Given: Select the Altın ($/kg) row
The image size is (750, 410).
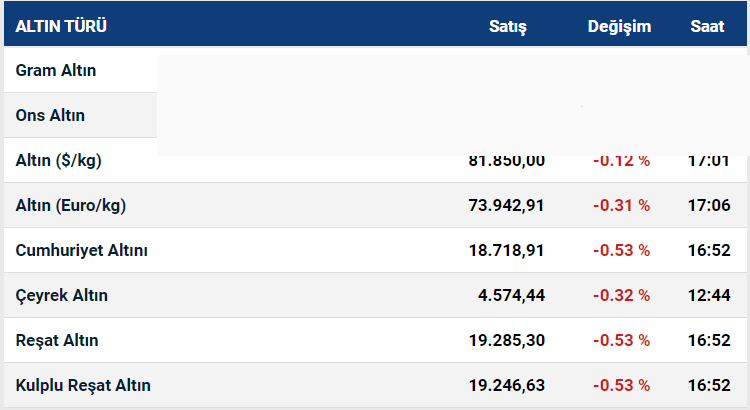Looking at the screenshot, I should pos(58,160).
